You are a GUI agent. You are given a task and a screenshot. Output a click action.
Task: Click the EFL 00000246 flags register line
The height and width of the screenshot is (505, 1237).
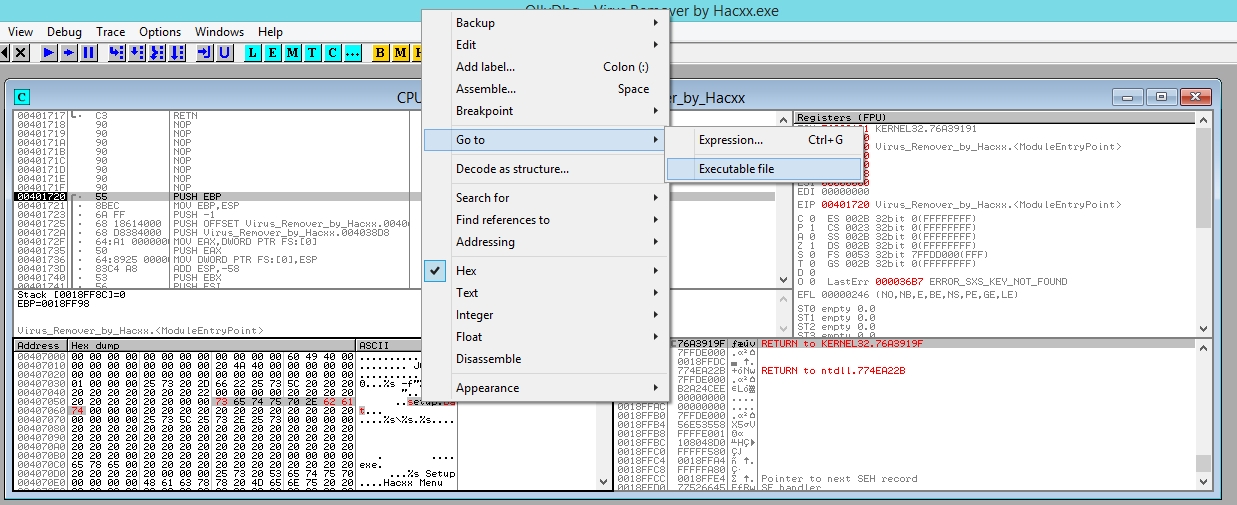pos(907,295)
